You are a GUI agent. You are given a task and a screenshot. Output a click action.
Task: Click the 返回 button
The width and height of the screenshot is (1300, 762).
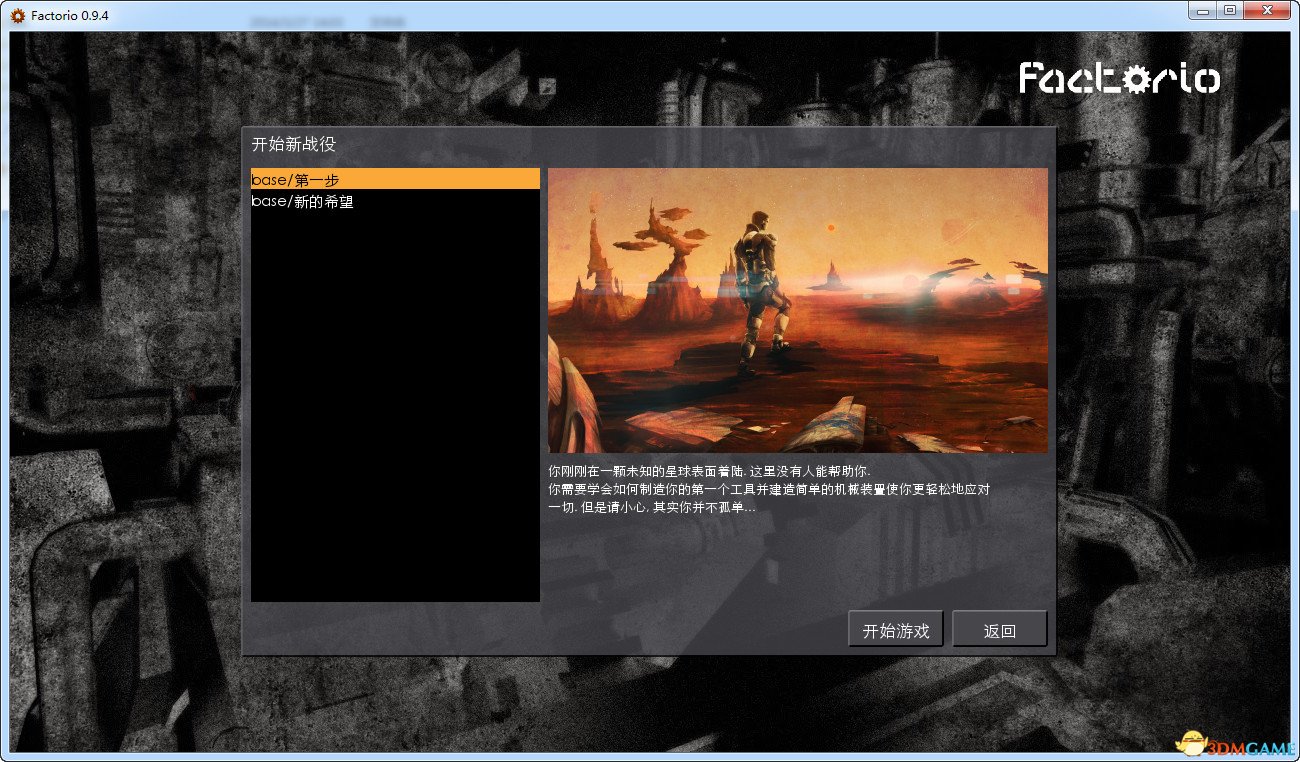point(1000,630)
